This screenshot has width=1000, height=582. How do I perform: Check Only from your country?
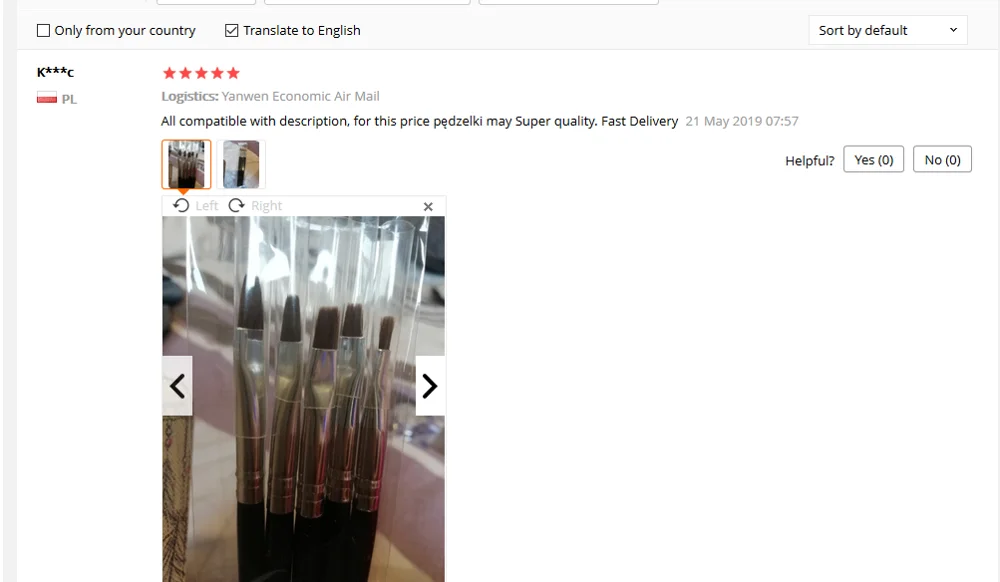click(43, 31)
